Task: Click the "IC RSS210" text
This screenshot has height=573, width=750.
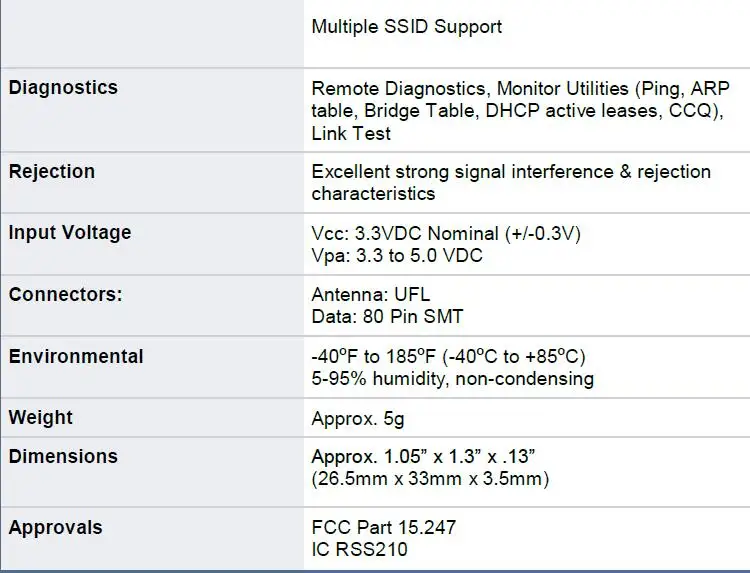Action: pyautogui.click(x=359, y=549)
